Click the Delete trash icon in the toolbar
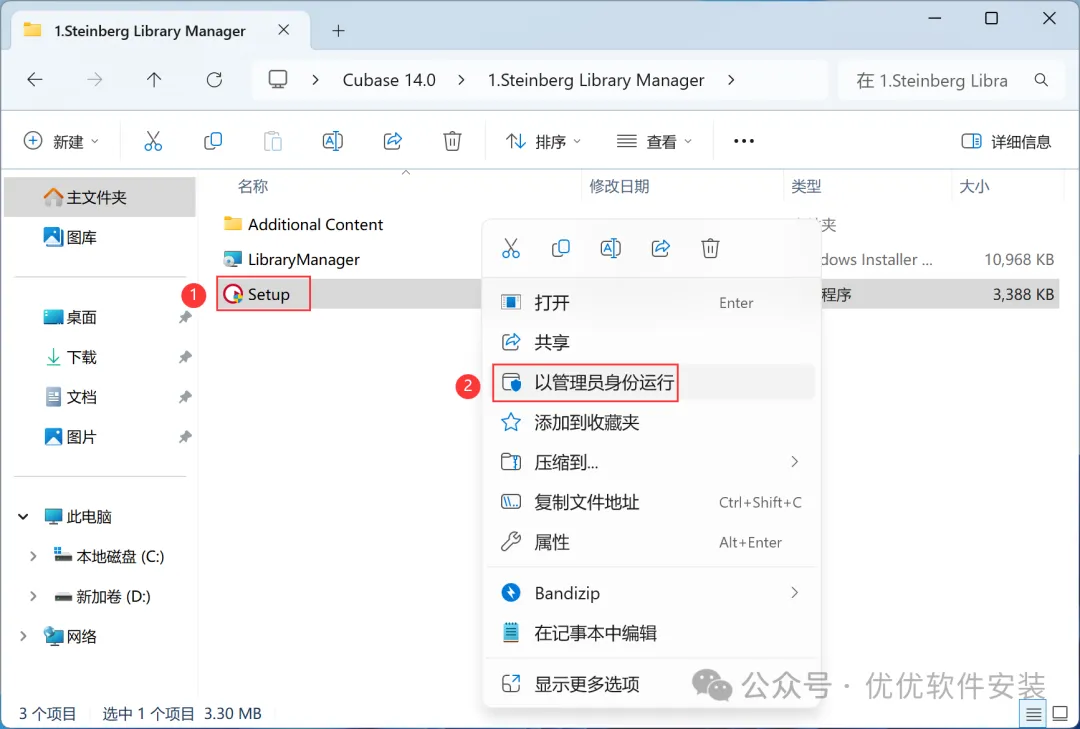 (452, 141)
